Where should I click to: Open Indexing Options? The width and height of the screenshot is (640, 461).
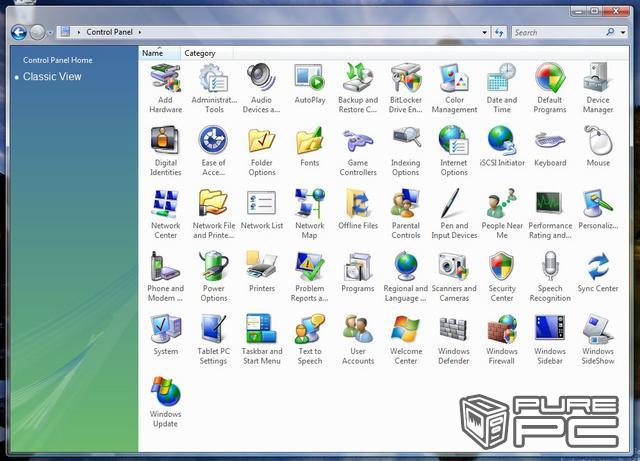[x=405, y=151]
